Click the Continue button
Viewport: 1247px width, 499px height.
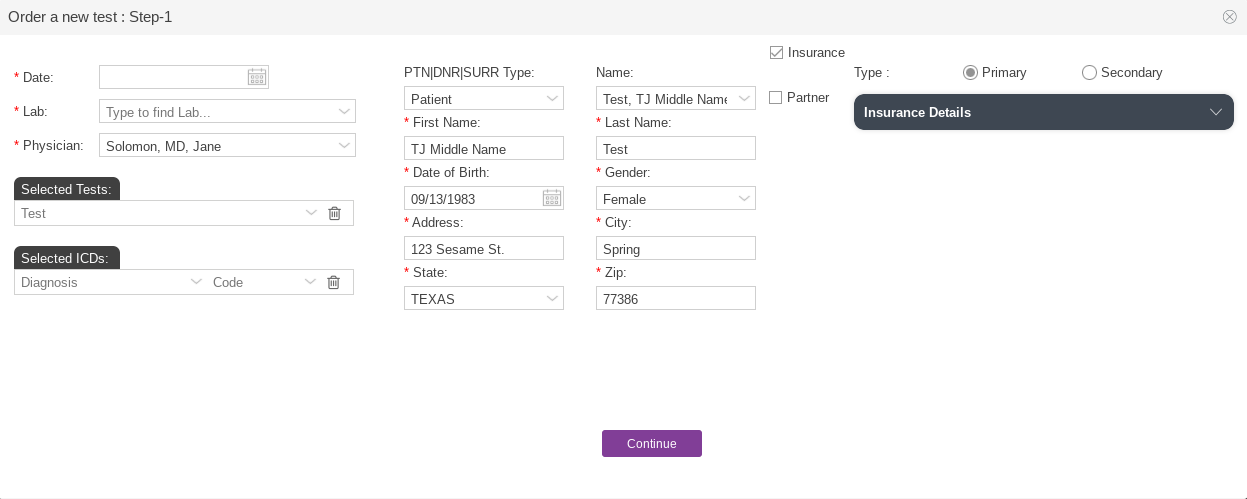coord(651,443)
